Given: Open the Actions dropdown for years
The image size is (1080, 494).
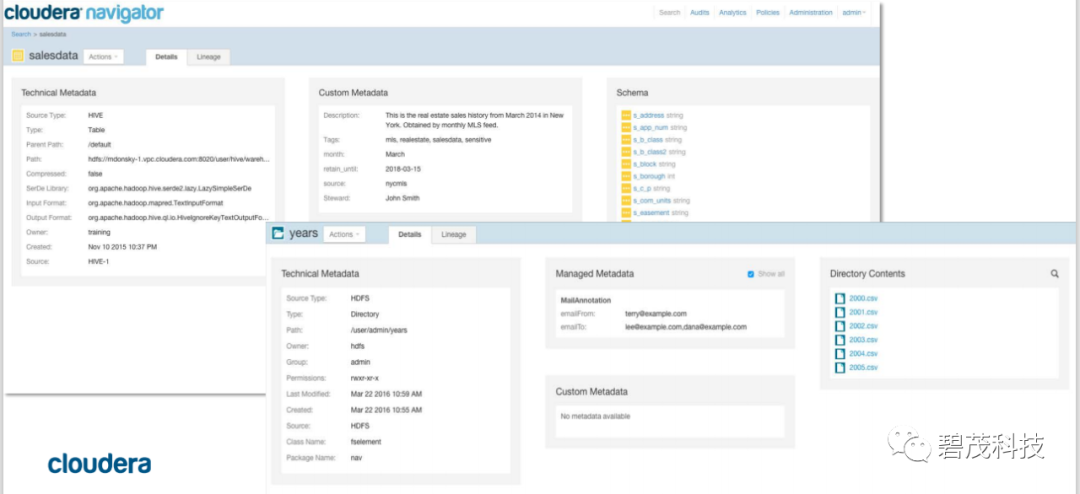Looking at the screenshot, I should tap(344, 234).
